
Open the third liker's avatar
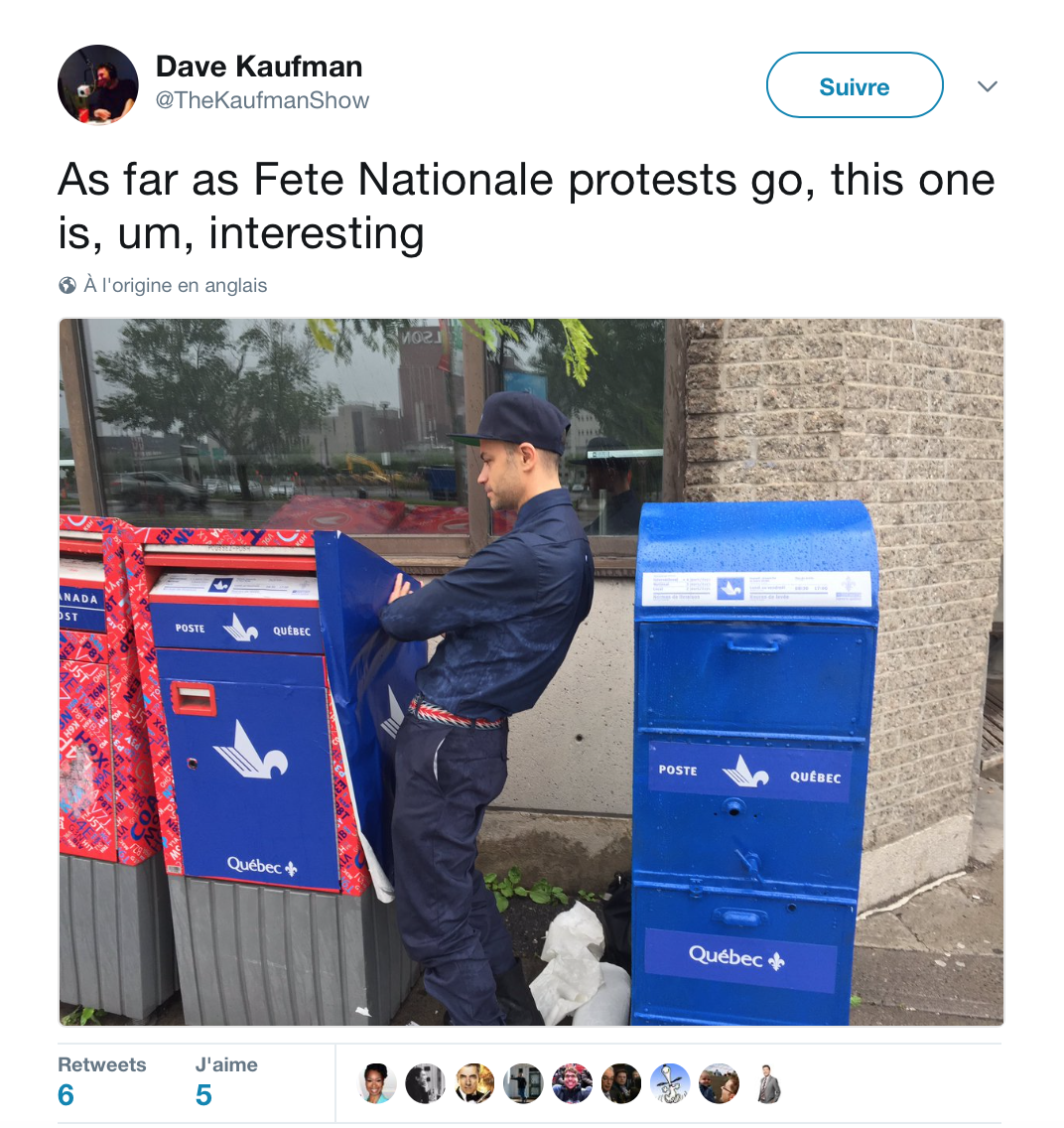pos(474,1083)
